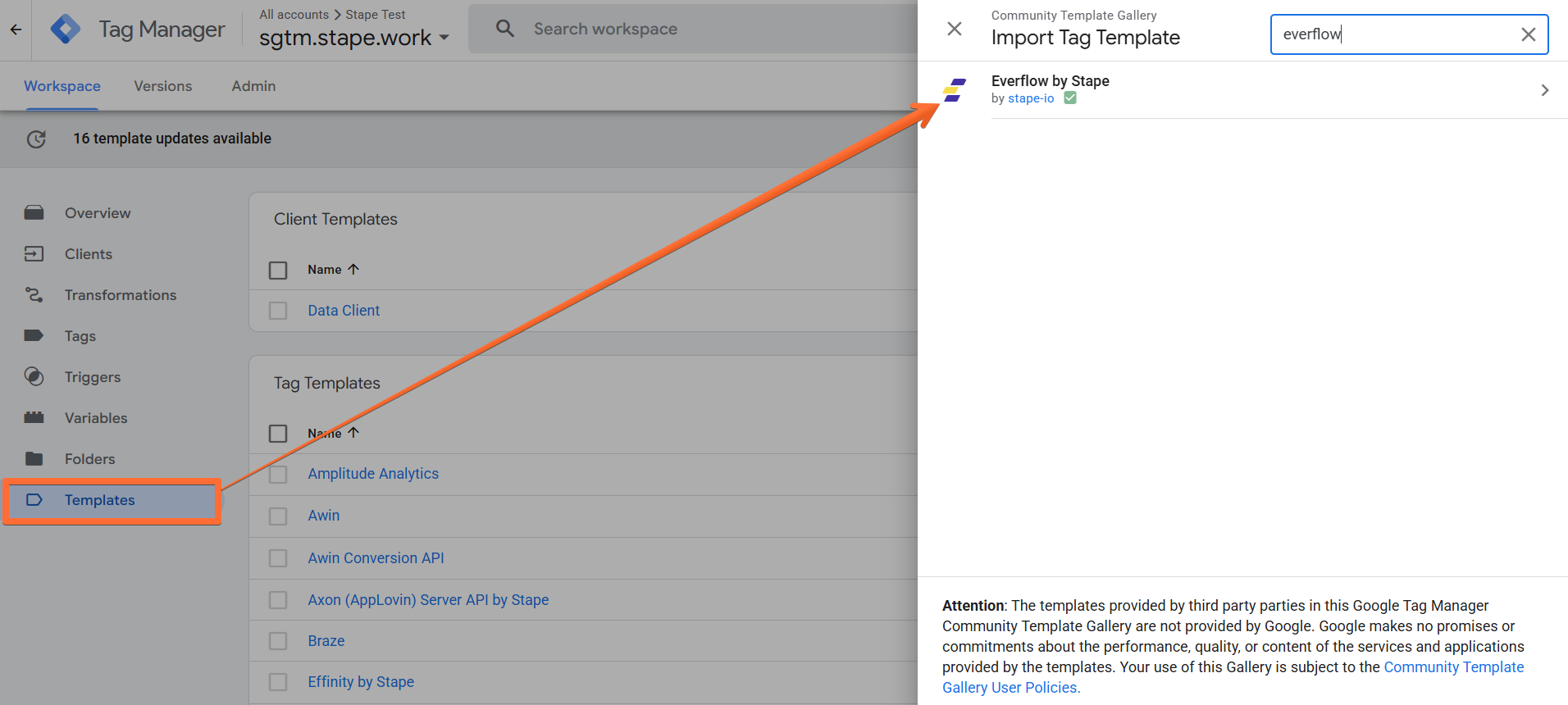Open the Effinity by Stape link
Screen dimensions: 1568x705
click(x=361, y=682)
